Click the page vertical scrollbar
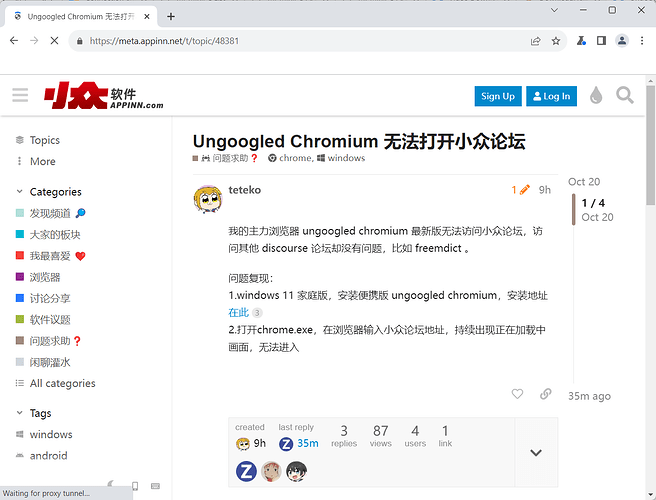656x500 pixels. [650, 144]
